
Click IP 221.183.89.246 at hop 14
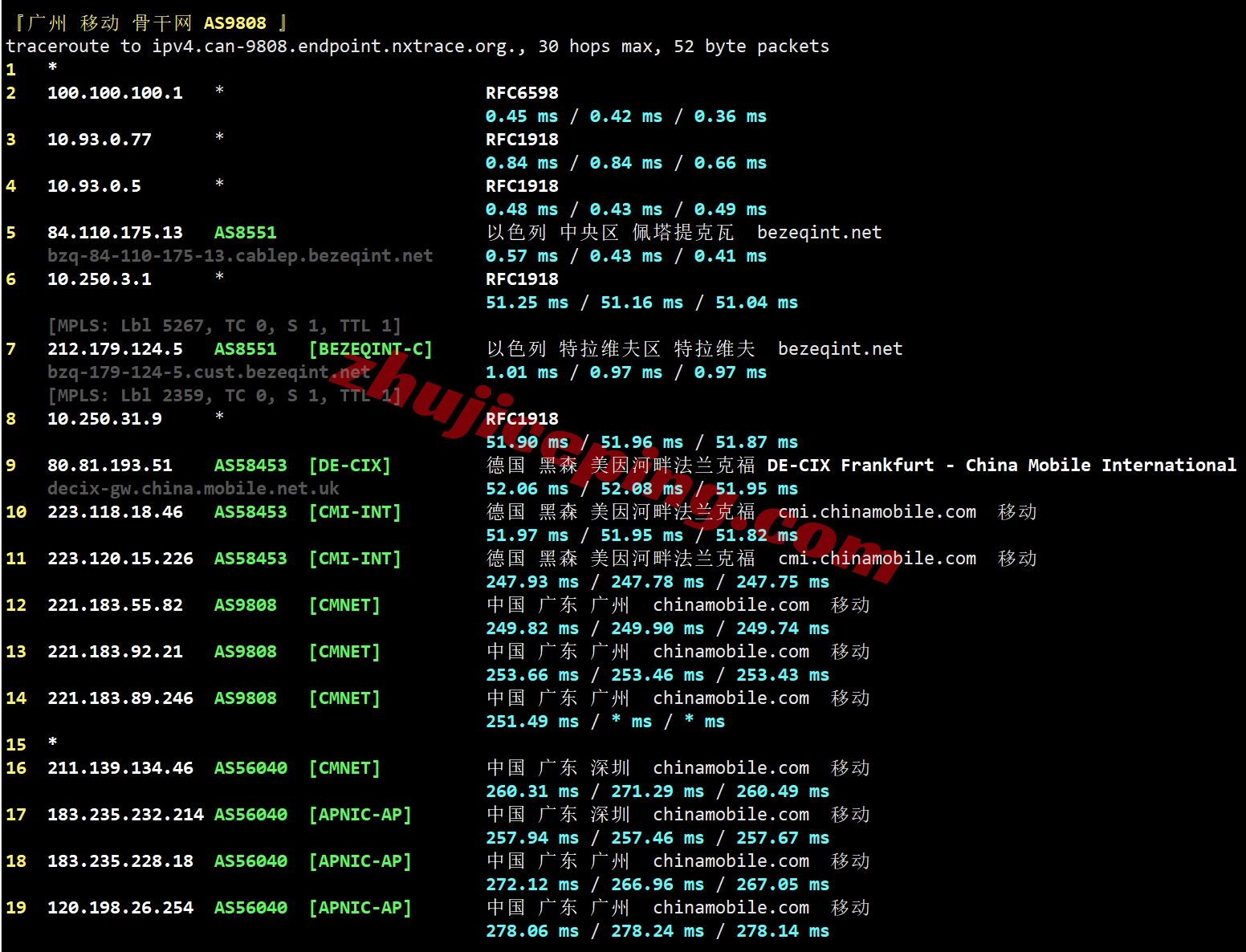(x=120, y=698)
